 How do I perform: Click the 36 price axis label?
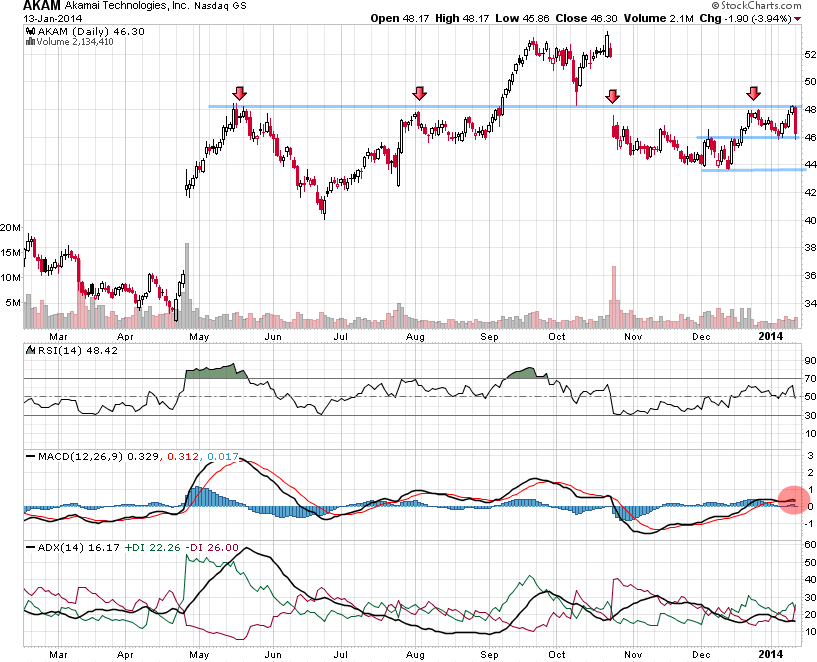(x=810, y=276)
